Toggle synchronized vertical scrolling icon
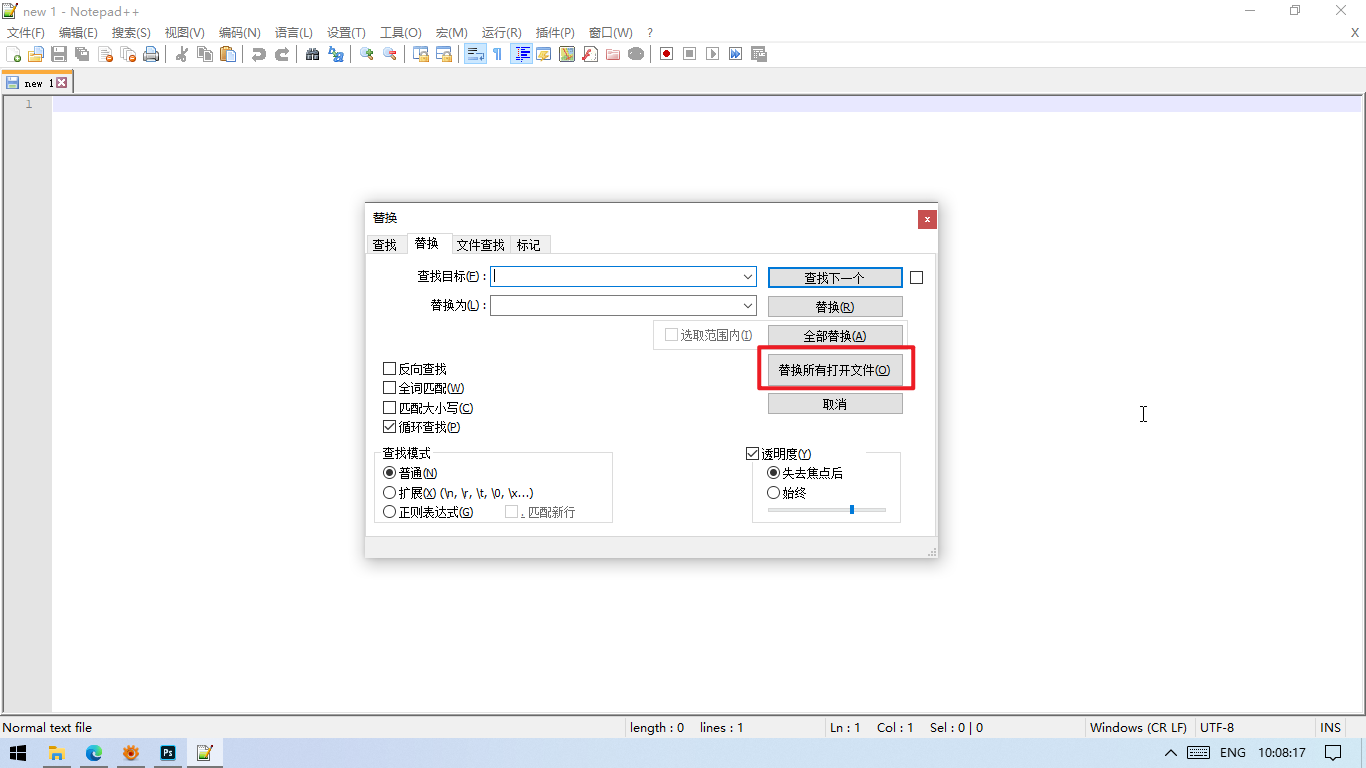The height and width of the screenshot is (768, 1366). point(421,54)
